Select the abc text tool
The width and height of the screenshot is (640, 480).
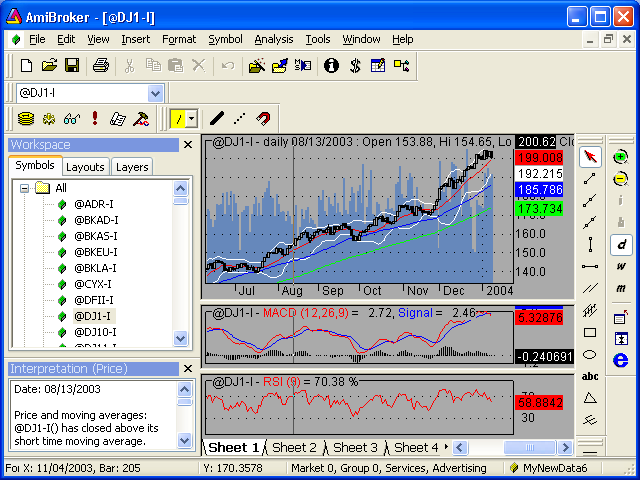coord(590,376)
